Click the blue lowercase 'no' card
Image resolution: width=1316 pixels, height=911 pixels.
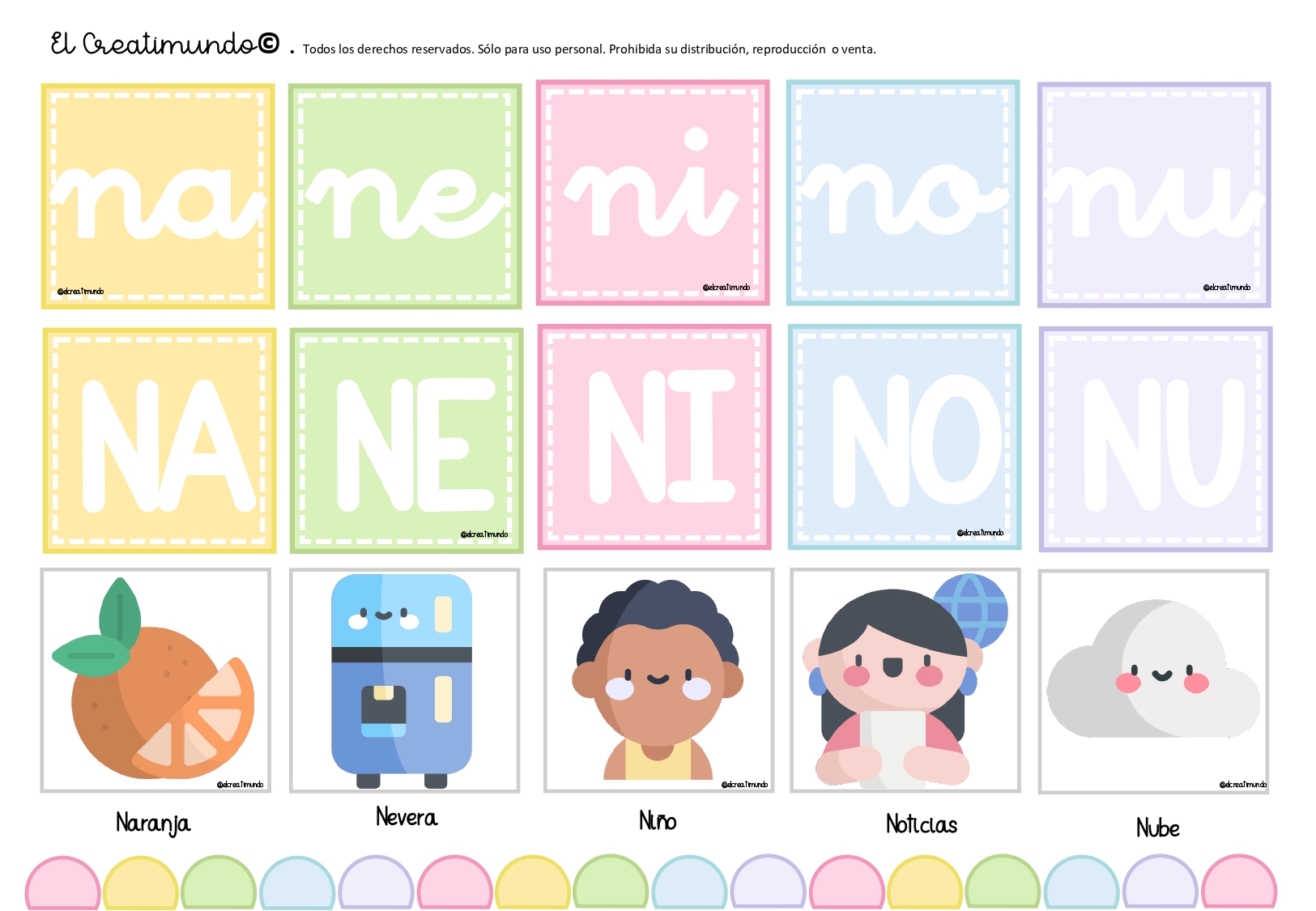coord(903,193)
